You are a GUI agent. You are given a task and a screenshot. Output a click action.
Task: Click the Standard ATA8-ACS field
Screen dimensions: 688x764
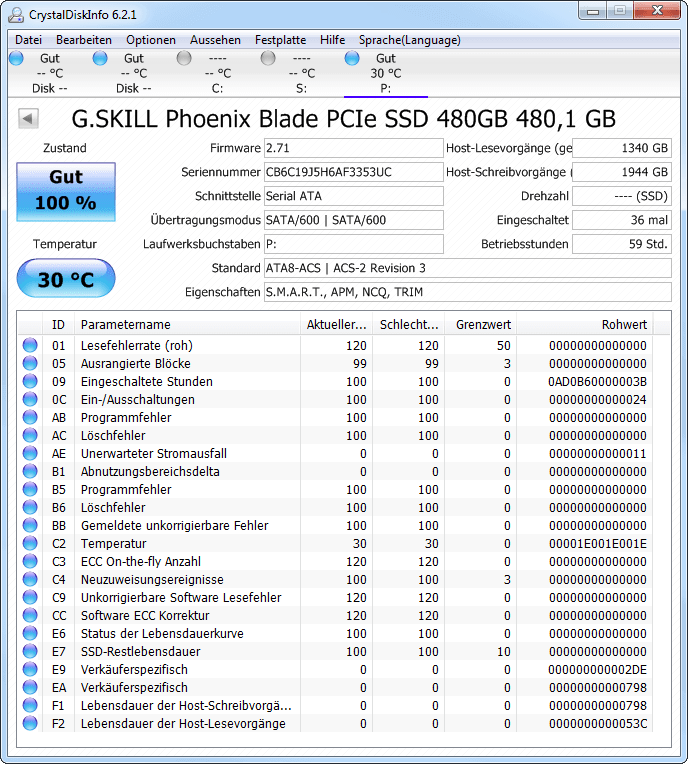468,268
